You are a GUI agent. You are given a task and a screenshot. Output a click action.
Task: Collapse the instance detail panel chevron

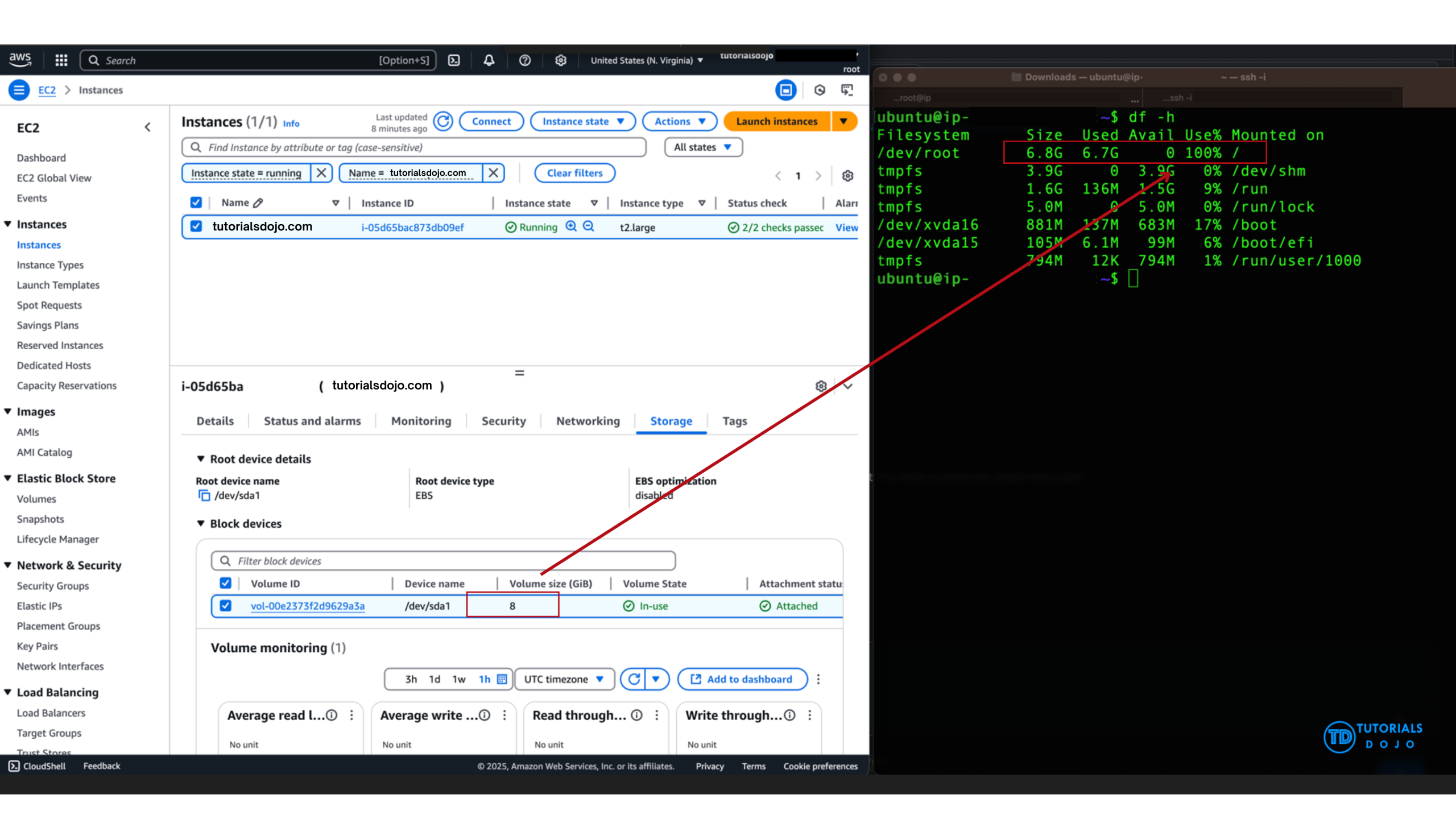(848, 386)
